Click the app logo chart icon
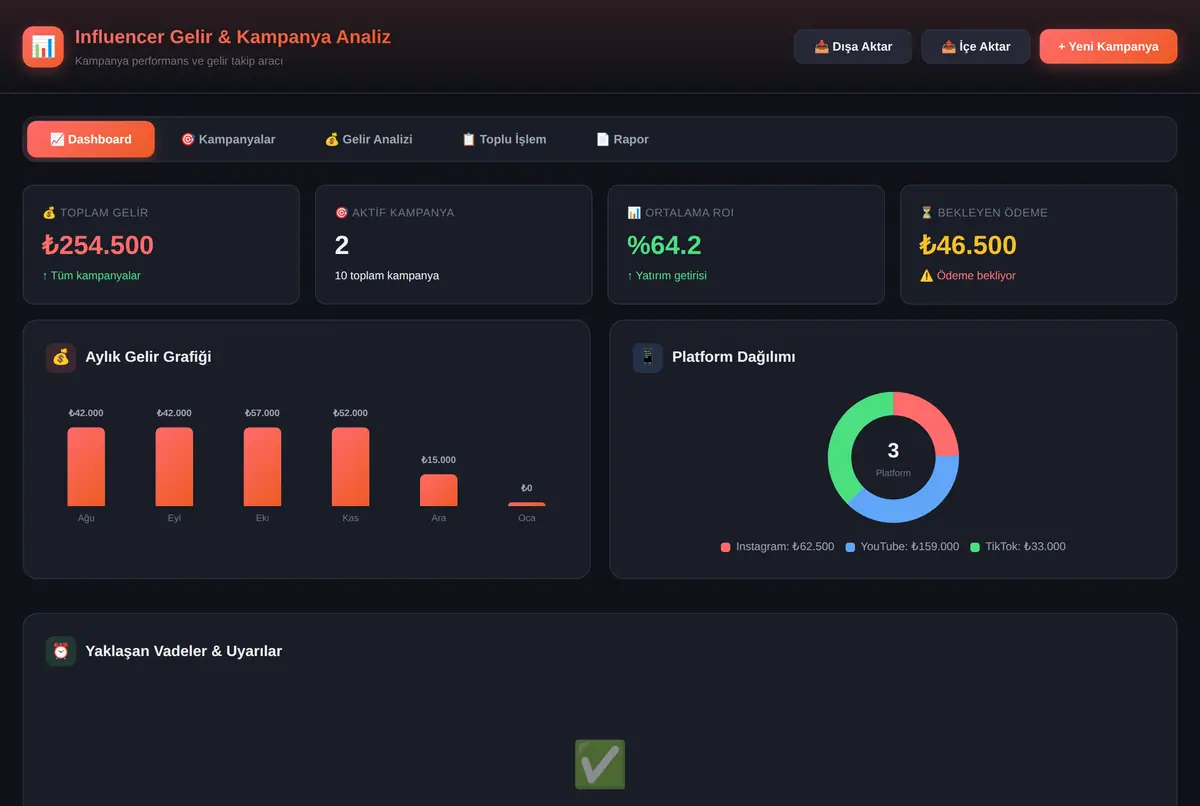The width and height of the screenshot is (1200, 806). (x=43, y=47)
